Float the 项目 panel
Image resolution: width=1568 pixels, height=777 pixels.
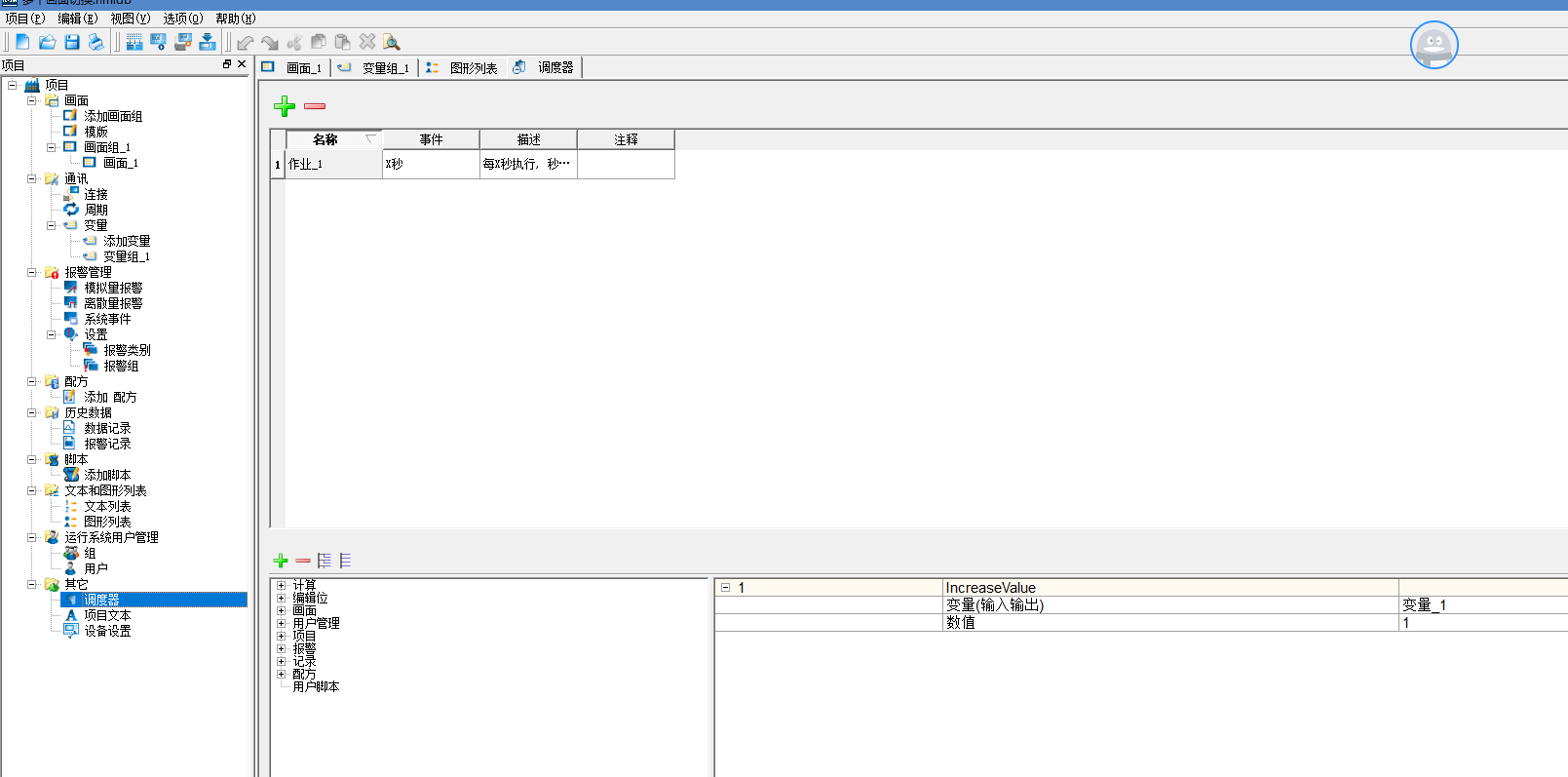[x=227, y=64]
